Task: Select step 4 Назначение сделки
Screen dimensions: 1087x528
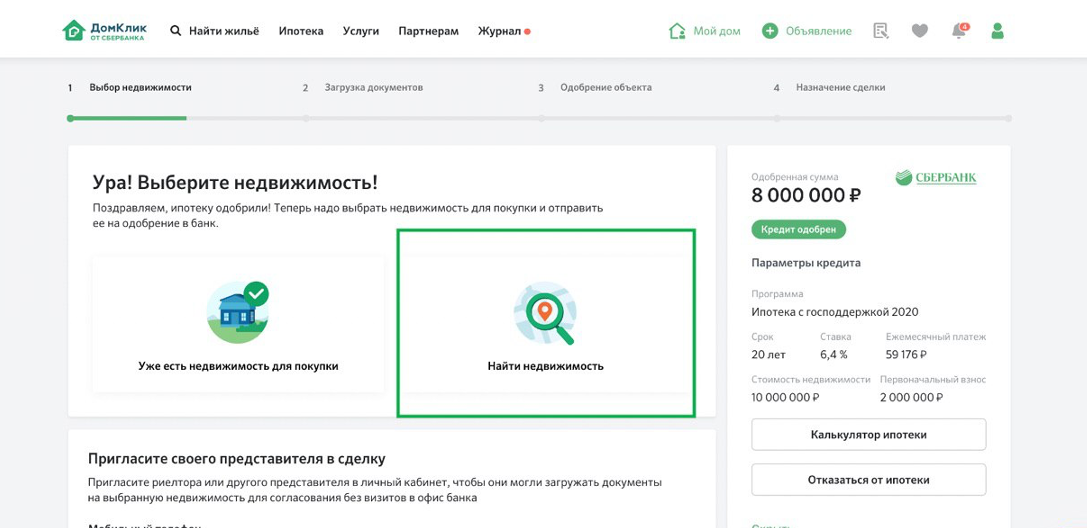Action: pyautogui.click(x=840, y=88)
